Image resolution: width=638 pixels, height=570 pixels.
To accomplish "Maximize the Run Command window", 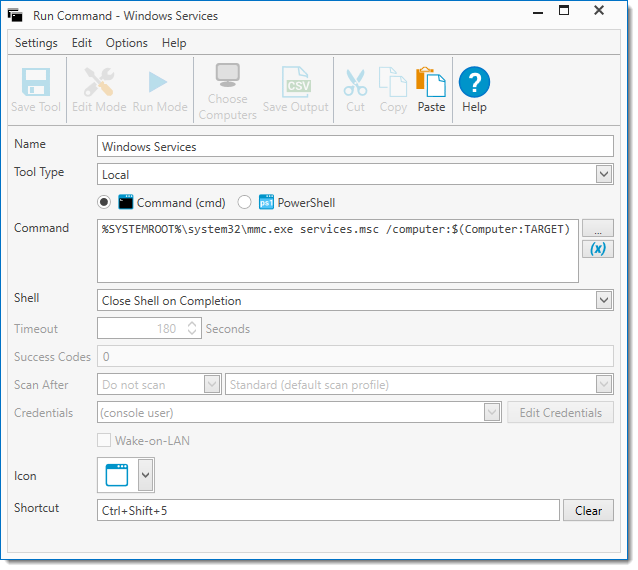I will click(564, 11).
